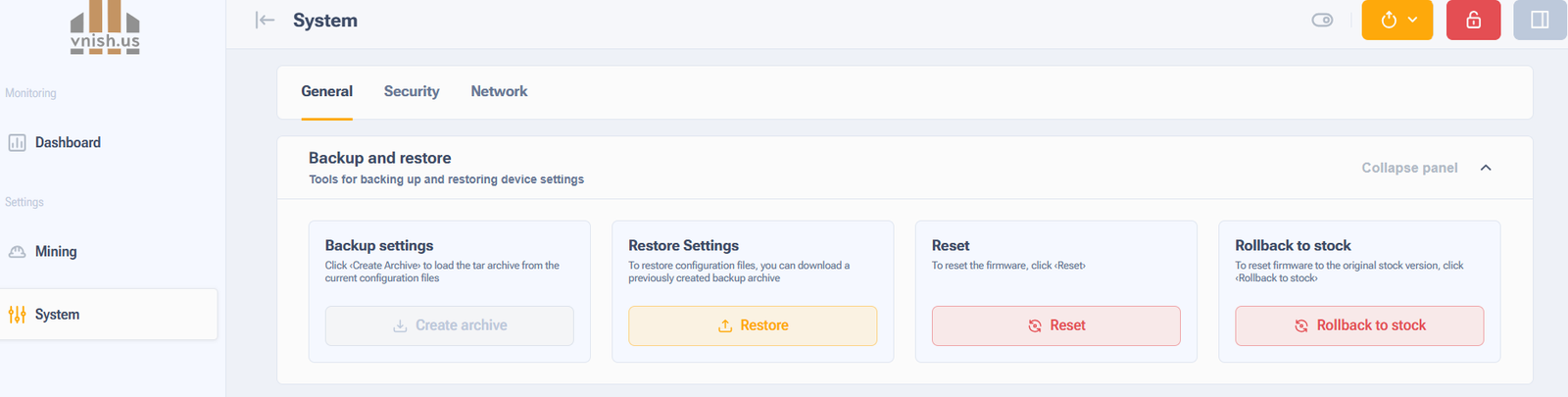This screenshot has width=1568, height=397.
Task: Select System in the sidebar
Action: point(109,315)
